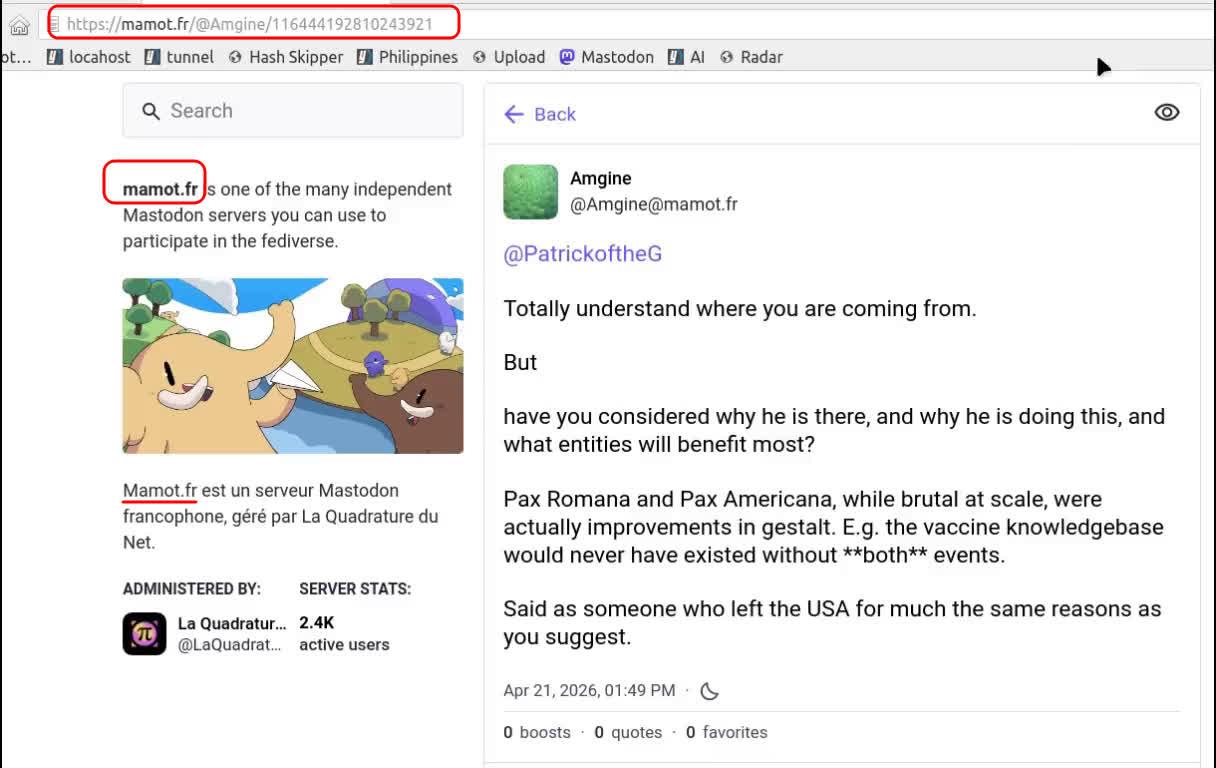Screen dimensions: 1216x768
Task: Open the localhost bookmark
Action: click(x=89, y=57)
